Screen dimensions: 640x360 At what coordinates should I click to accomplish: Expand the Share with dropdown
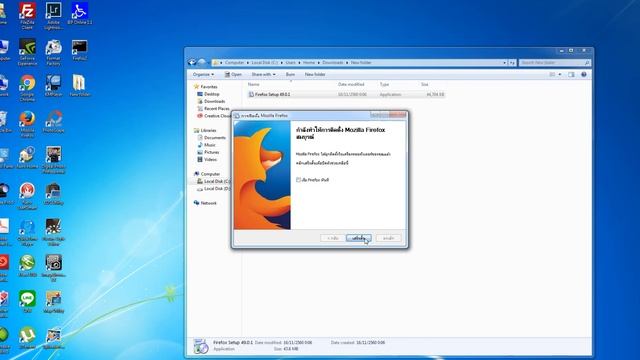point(263,74)
